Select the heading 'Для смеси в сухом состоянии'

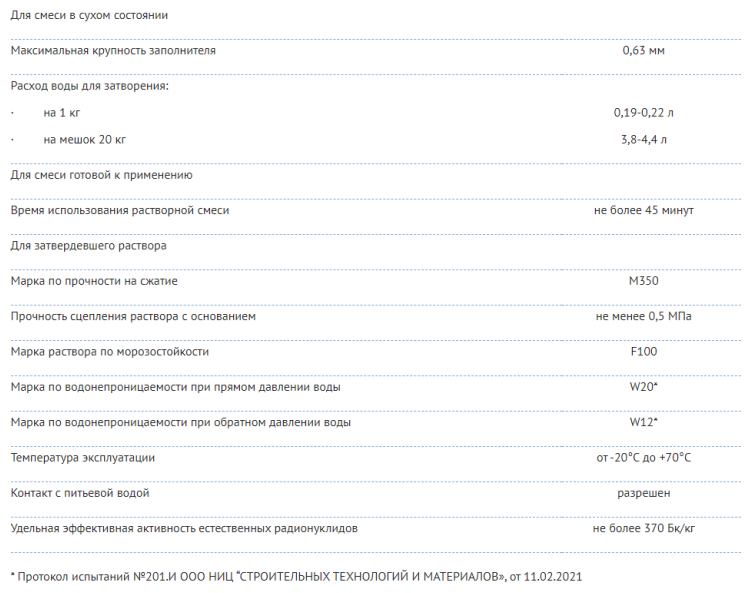89,15
